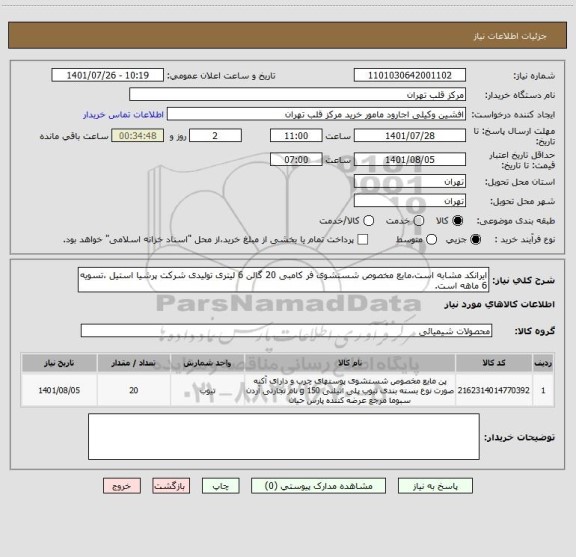Select the متوسط purchase type radio
Viewport: 576px width, 557px height.
pyautogui.click(x=432, y=240)
